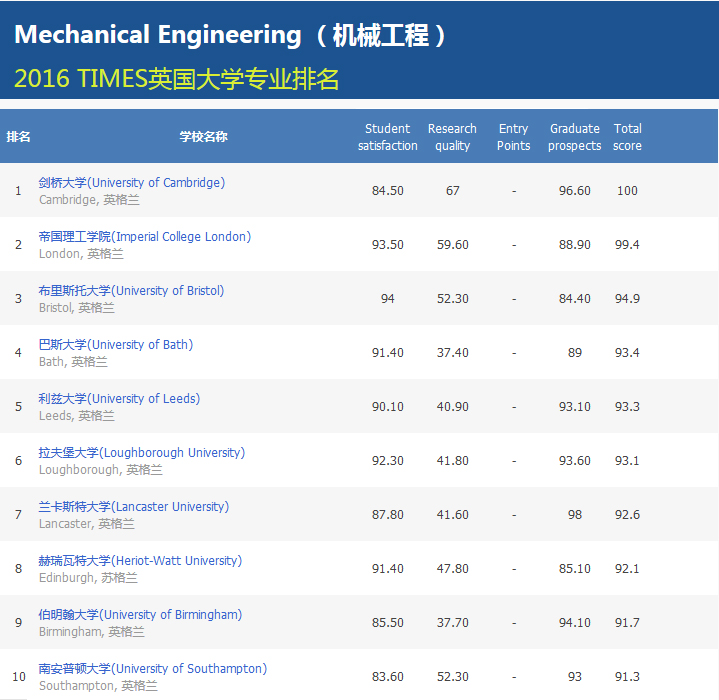719x700 pixels.
Task: Click the 学校名称 column header
Action: 204,137
